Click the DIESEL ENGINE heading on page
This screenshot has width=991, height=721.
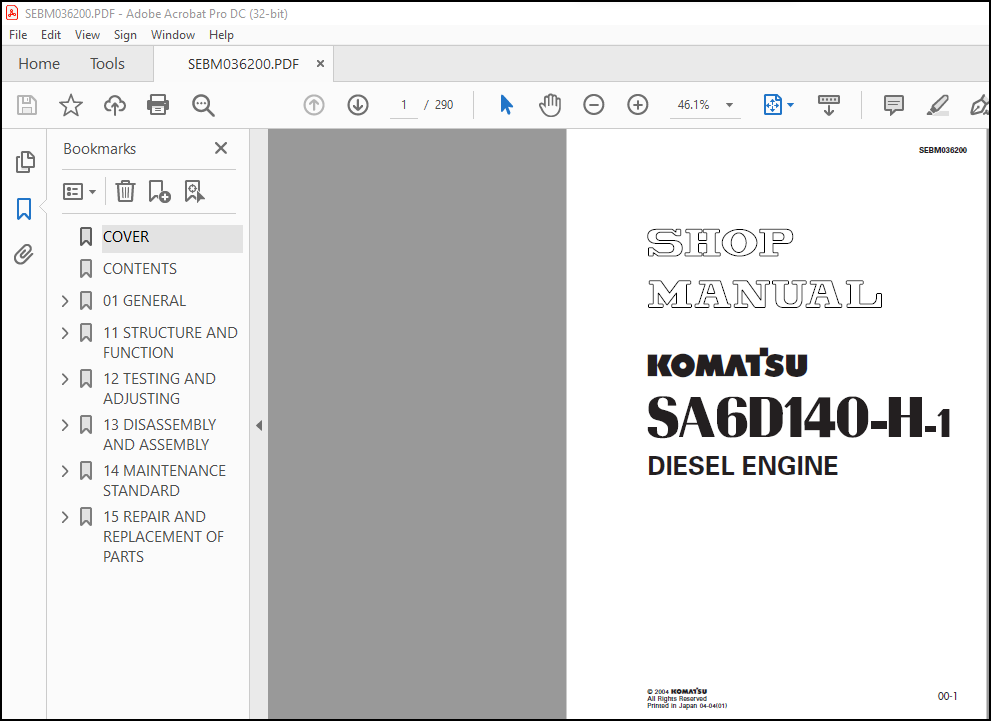point(743,466)
